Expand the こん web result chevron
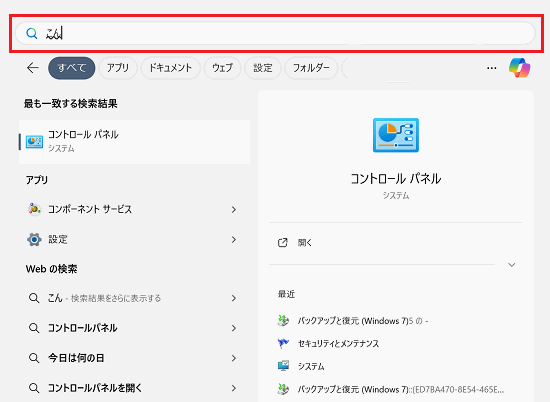Viewport: 550px width, 402px height. 234,298
